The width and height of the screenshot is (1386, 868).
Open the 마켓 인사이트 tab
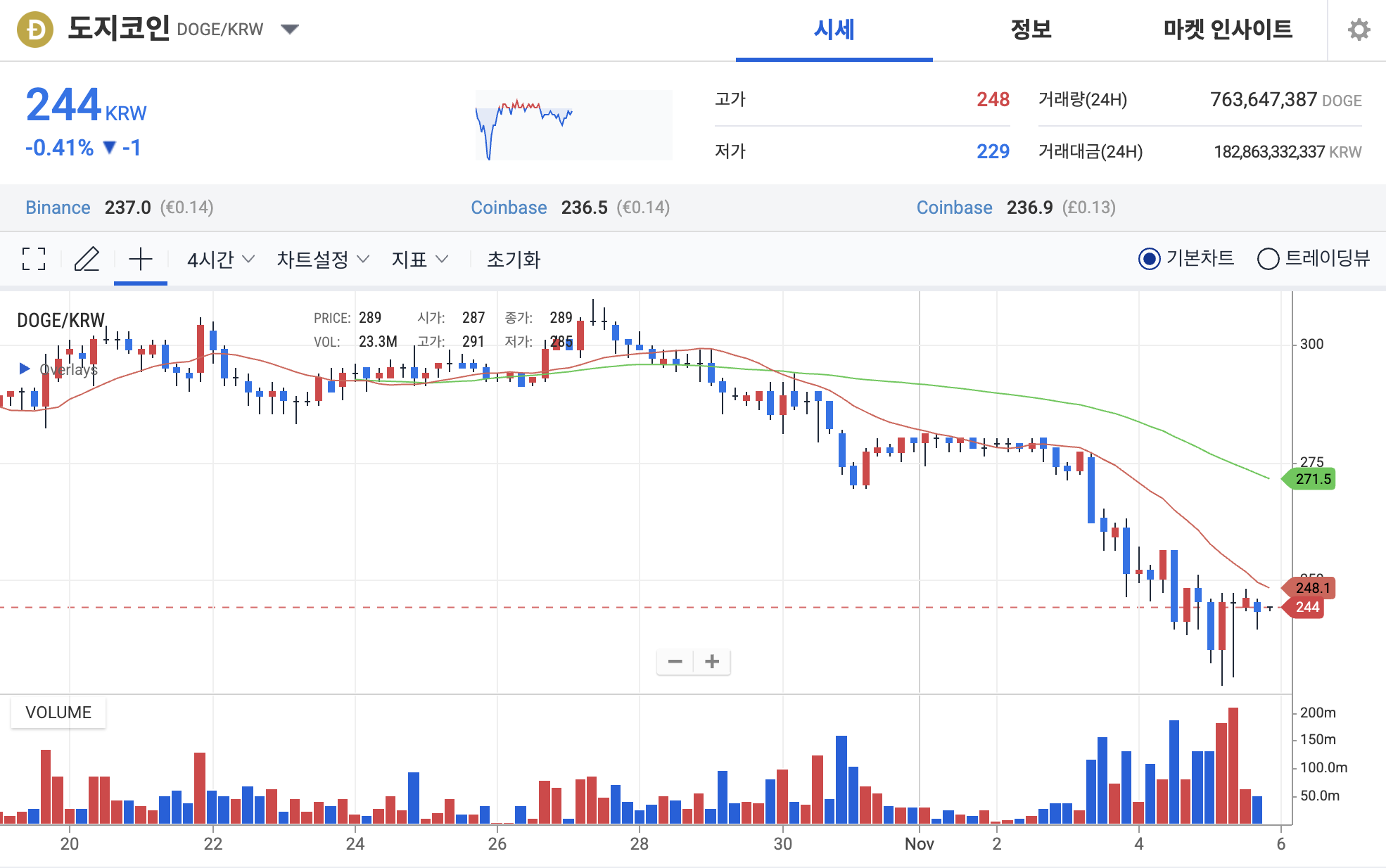(1228, 30)
